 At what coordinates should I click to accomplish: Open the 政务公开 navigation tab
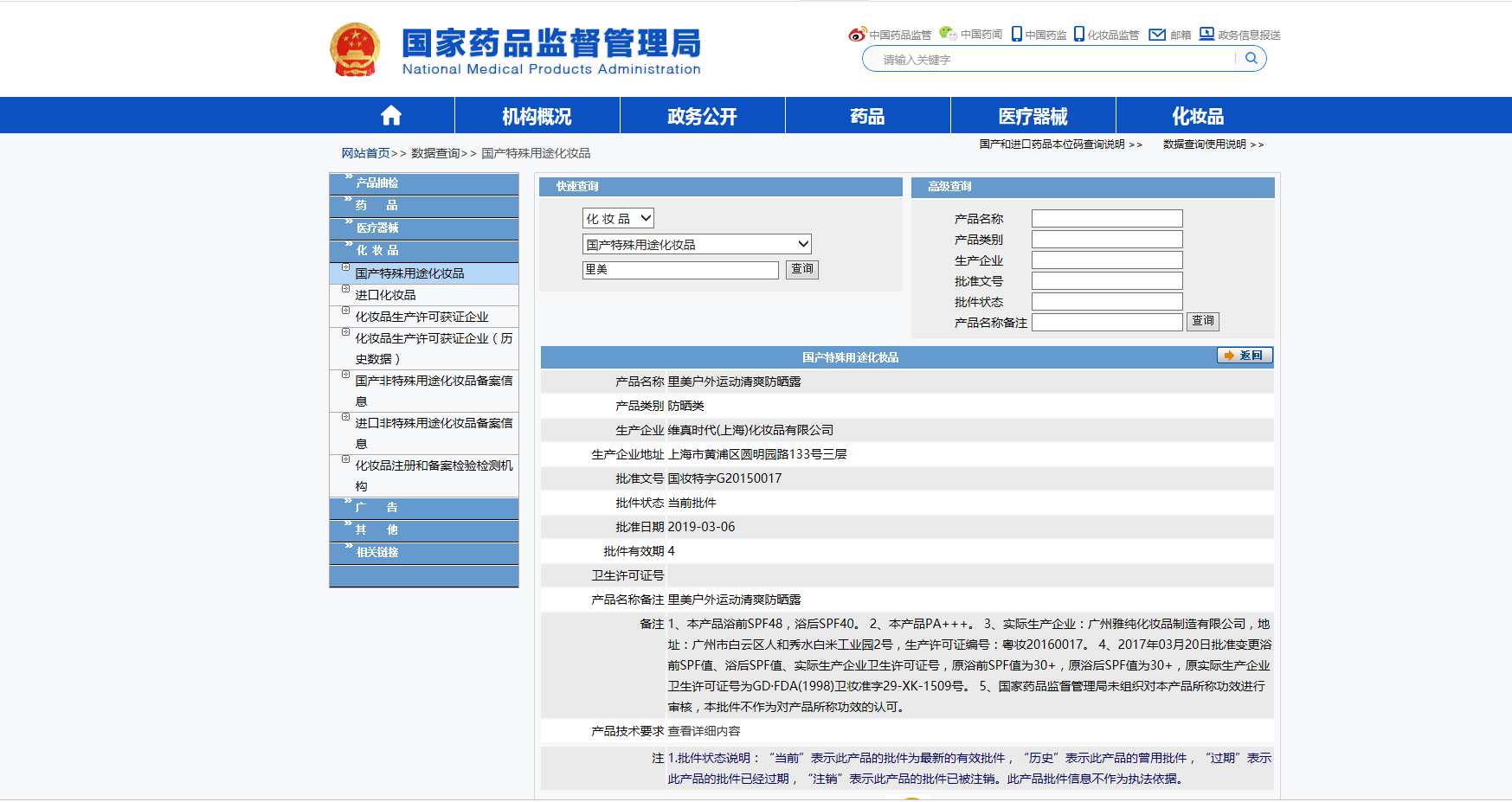click(x=702, y=116)
